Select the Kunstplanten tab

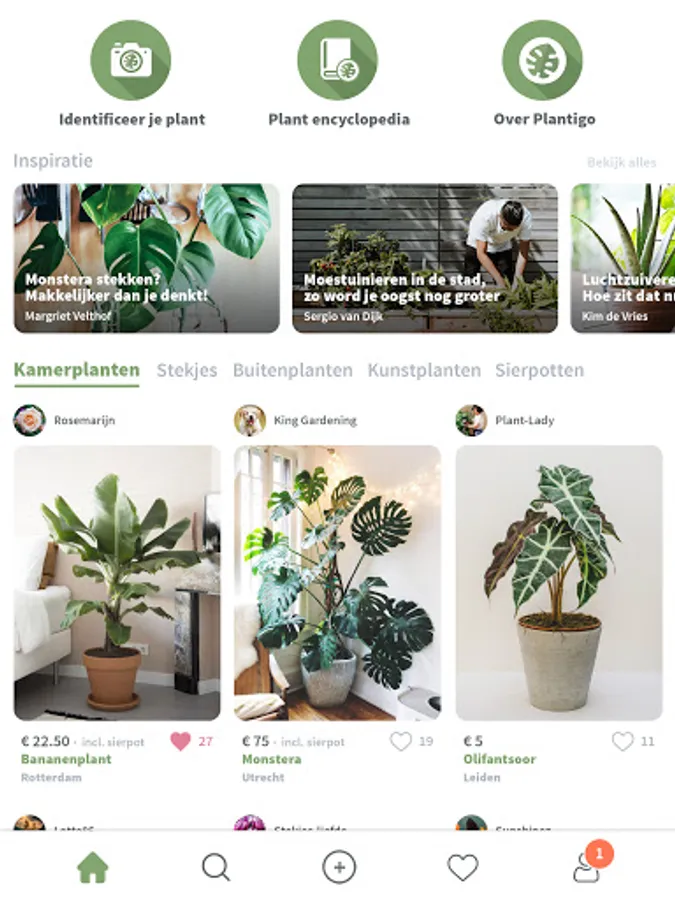pyautogui.click(x=424, y=370)
